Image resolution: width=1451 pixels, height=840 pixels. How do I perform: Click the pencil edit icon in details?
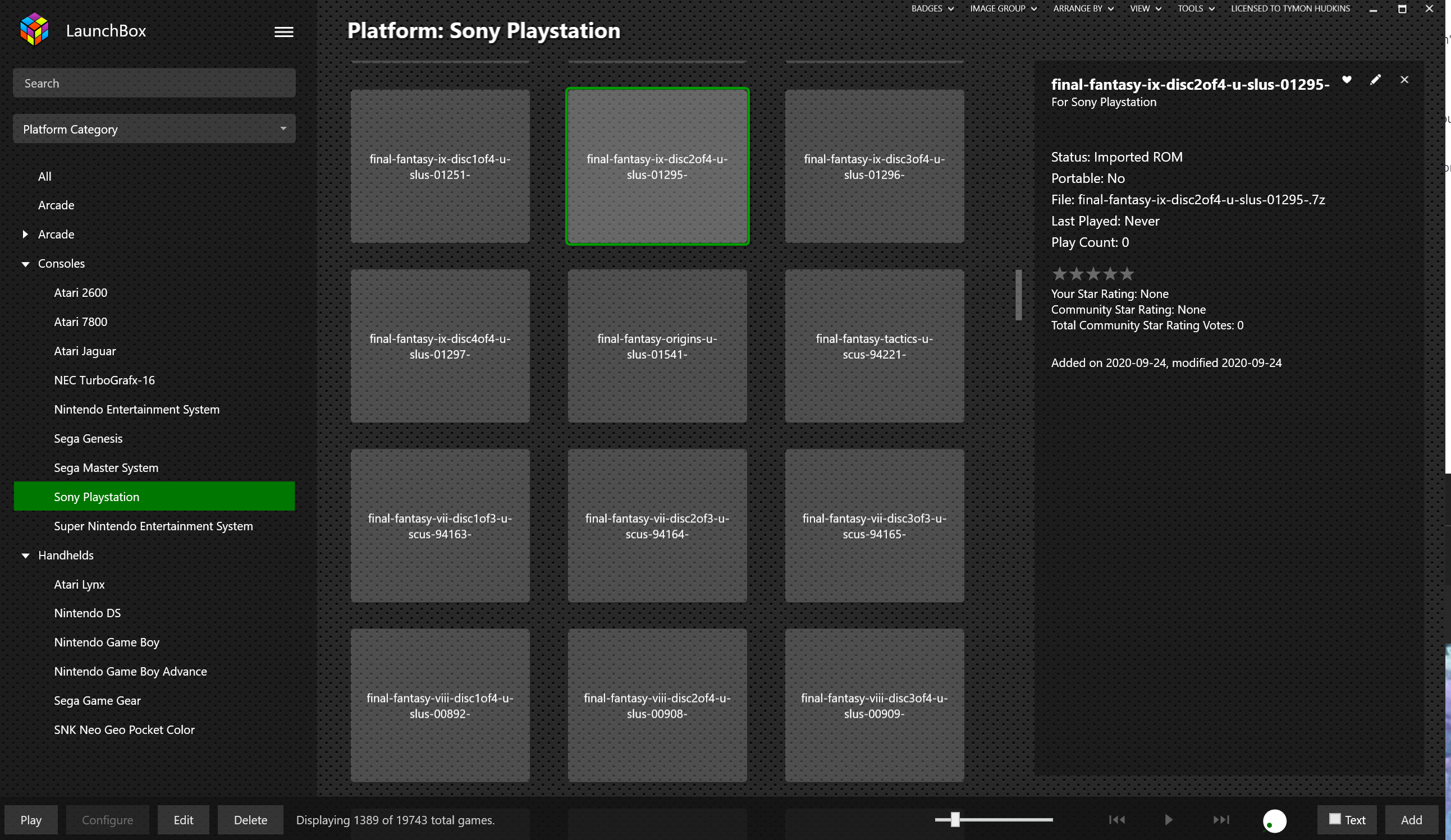[1375, 80]
